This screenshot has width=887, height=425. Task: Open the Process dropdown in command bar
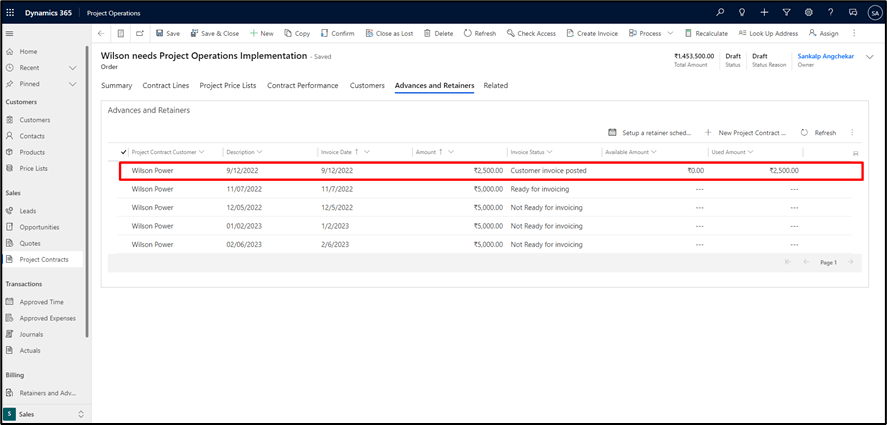coord(650,33)
